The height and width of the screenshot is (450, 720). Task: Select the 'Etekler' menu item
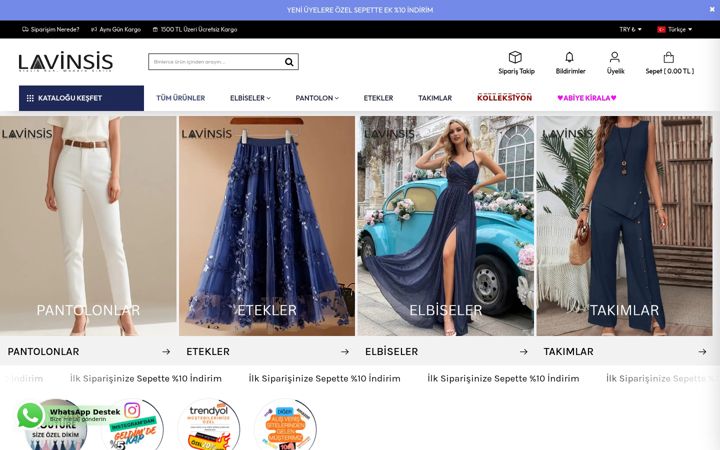point(378,98)
